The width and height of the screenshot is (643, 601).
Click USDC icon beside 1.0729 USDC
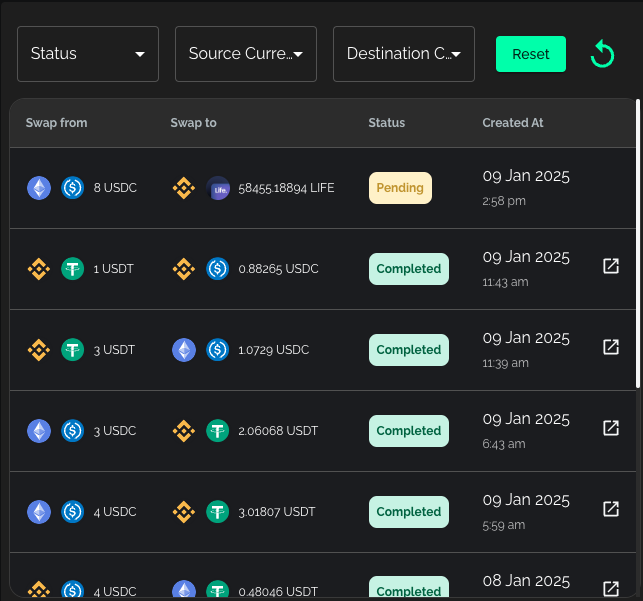tap(217, 350)
